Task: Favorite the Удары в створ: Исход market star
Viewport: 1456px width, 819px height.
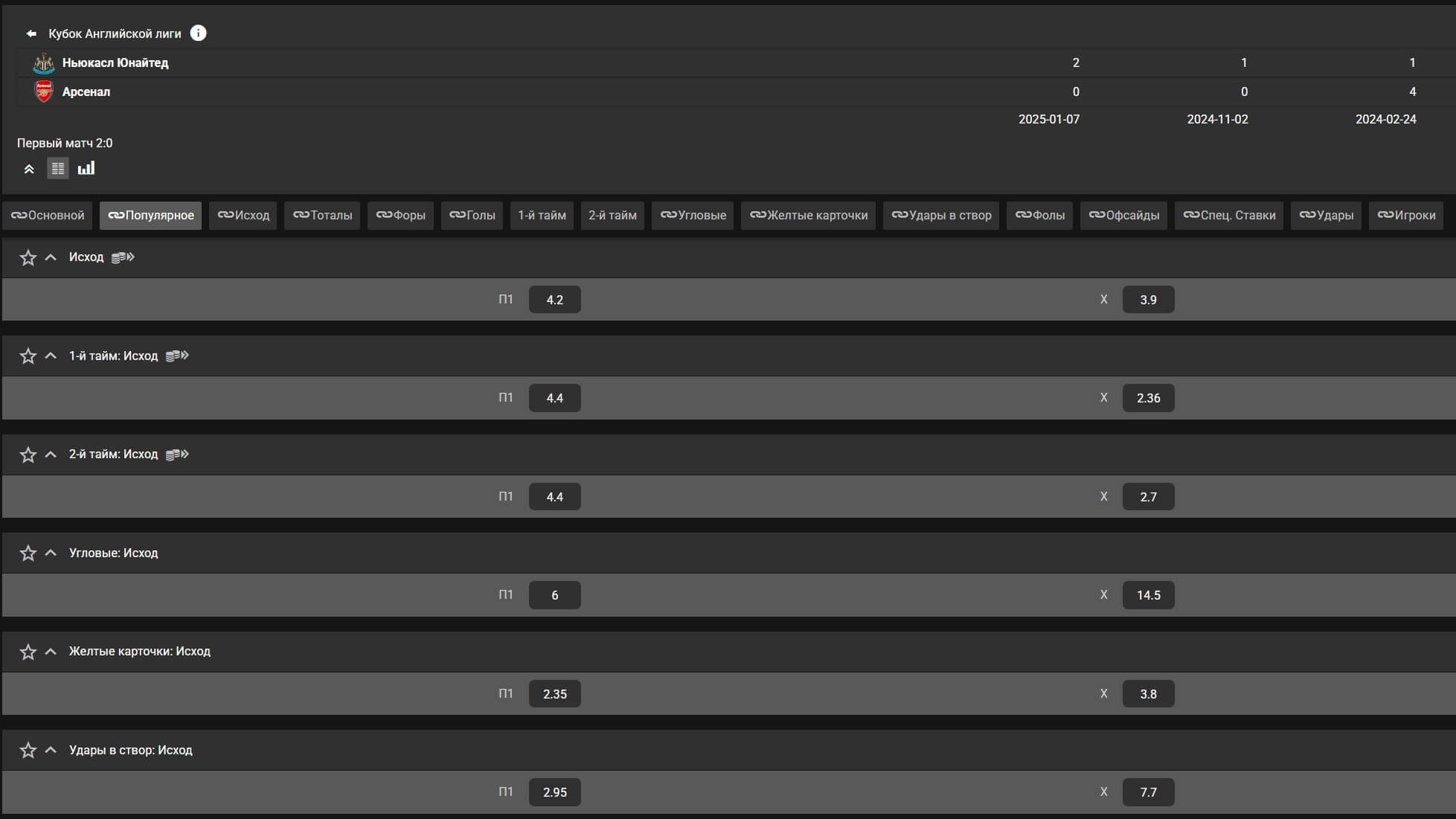Action: 28,751
